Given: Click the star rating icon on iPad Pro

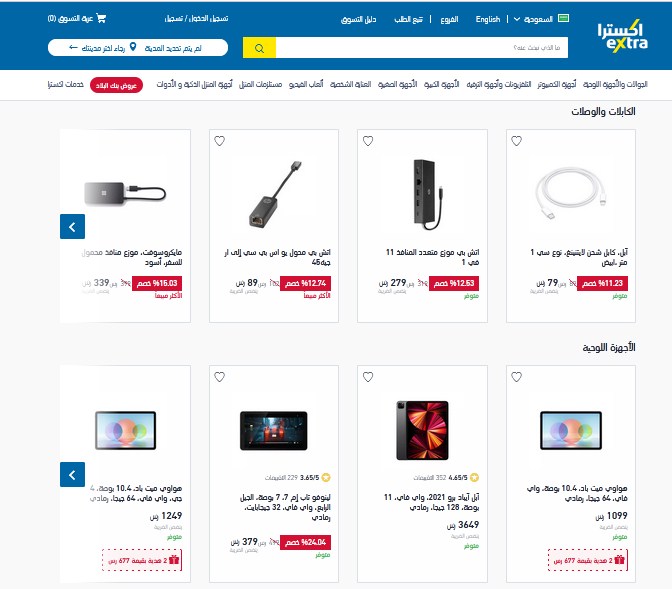Looking at the screenshot, I should pyautogui.click(x=474, y=477).
